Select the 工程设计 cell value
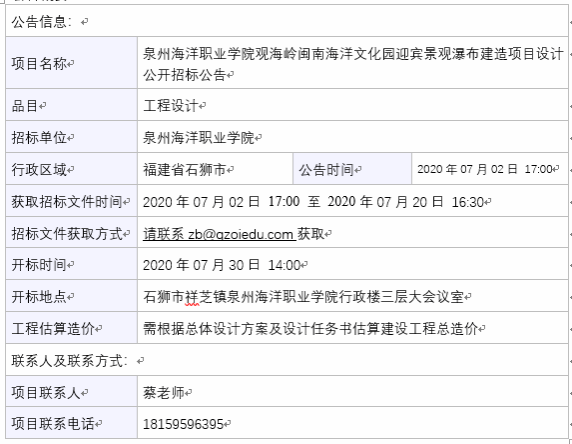 (170, 106)
